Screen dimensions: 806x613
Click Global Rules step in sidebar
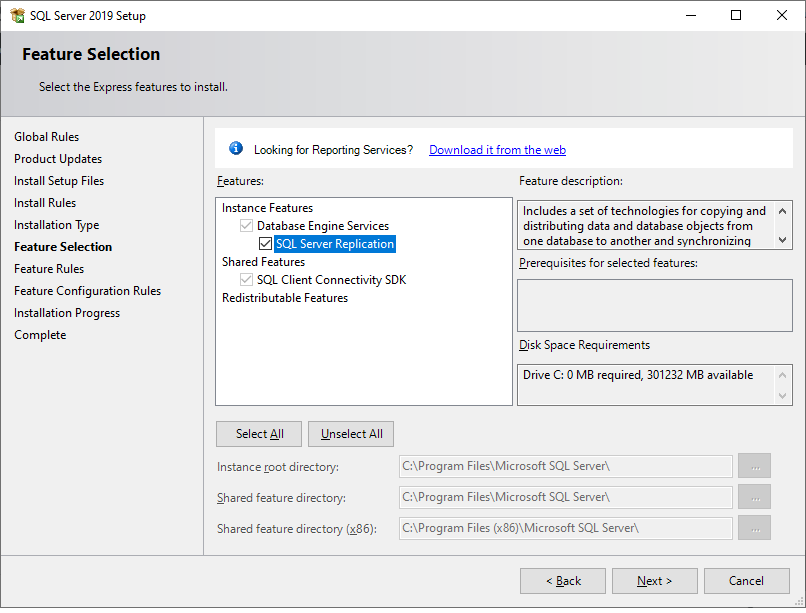pos(46,137)
